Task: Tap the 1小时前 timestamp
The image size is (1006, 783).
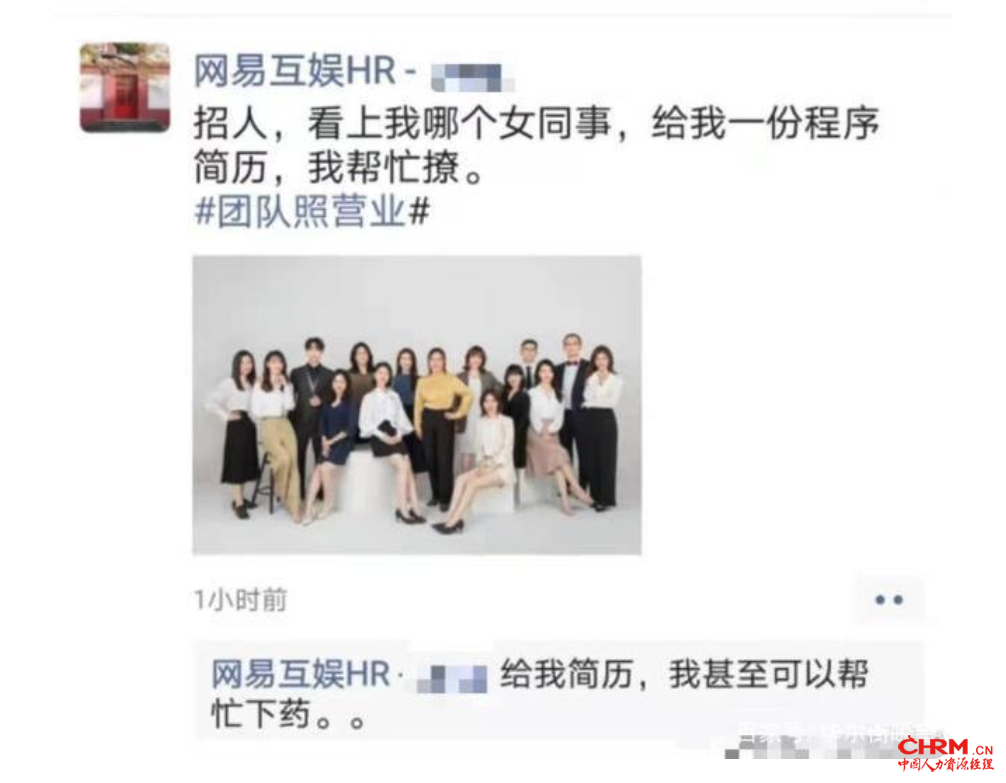Action: pyautogui.click(x=241, y=600)
